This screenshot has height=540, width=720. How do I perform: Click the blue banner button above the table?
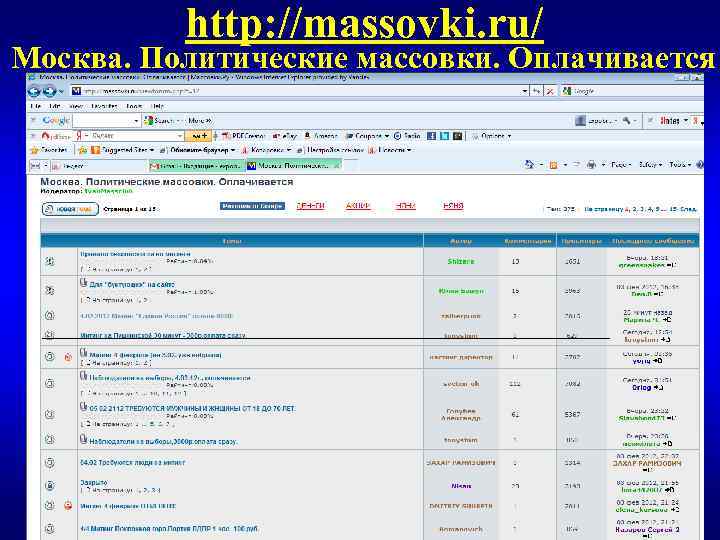252,206
